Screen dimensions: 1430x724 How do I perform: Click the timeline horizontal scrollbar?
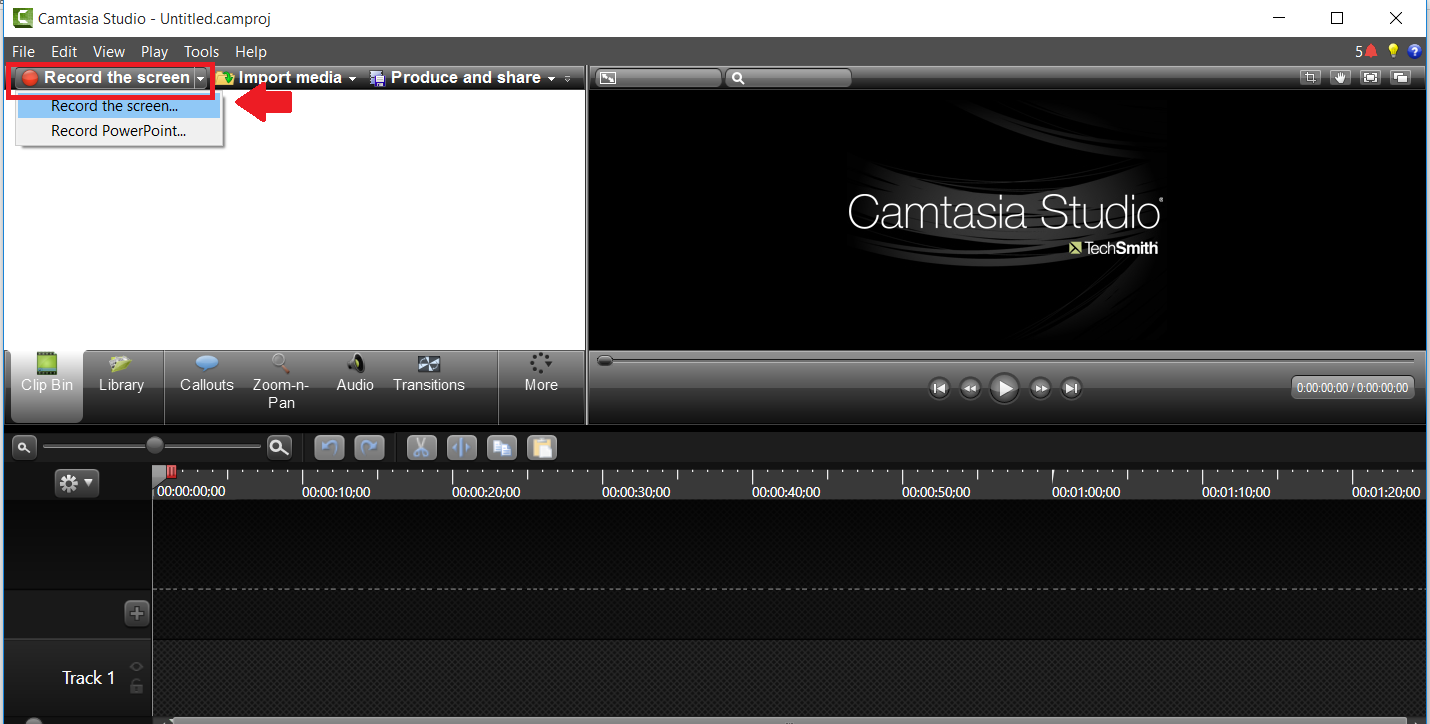coord(790,719)
